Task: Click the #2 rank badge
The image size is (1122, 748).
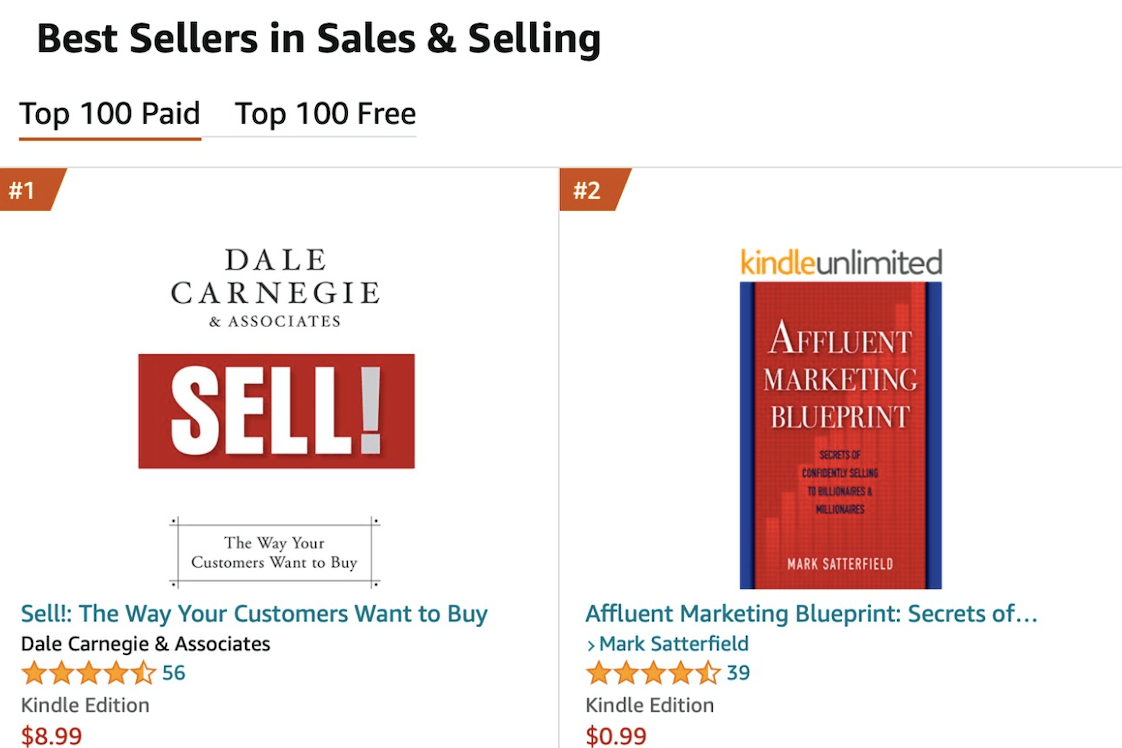Action: (590, 190)
